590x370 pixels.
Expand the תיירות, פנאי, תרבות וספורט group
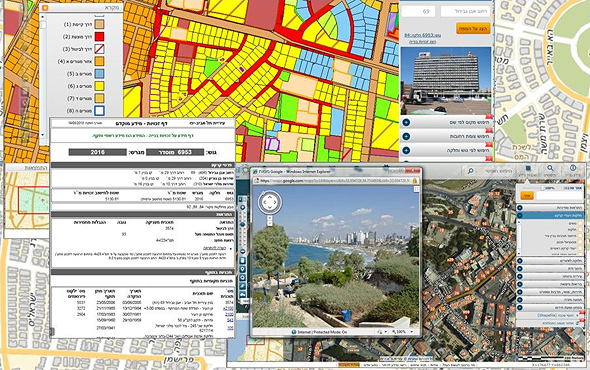[520, 292]
